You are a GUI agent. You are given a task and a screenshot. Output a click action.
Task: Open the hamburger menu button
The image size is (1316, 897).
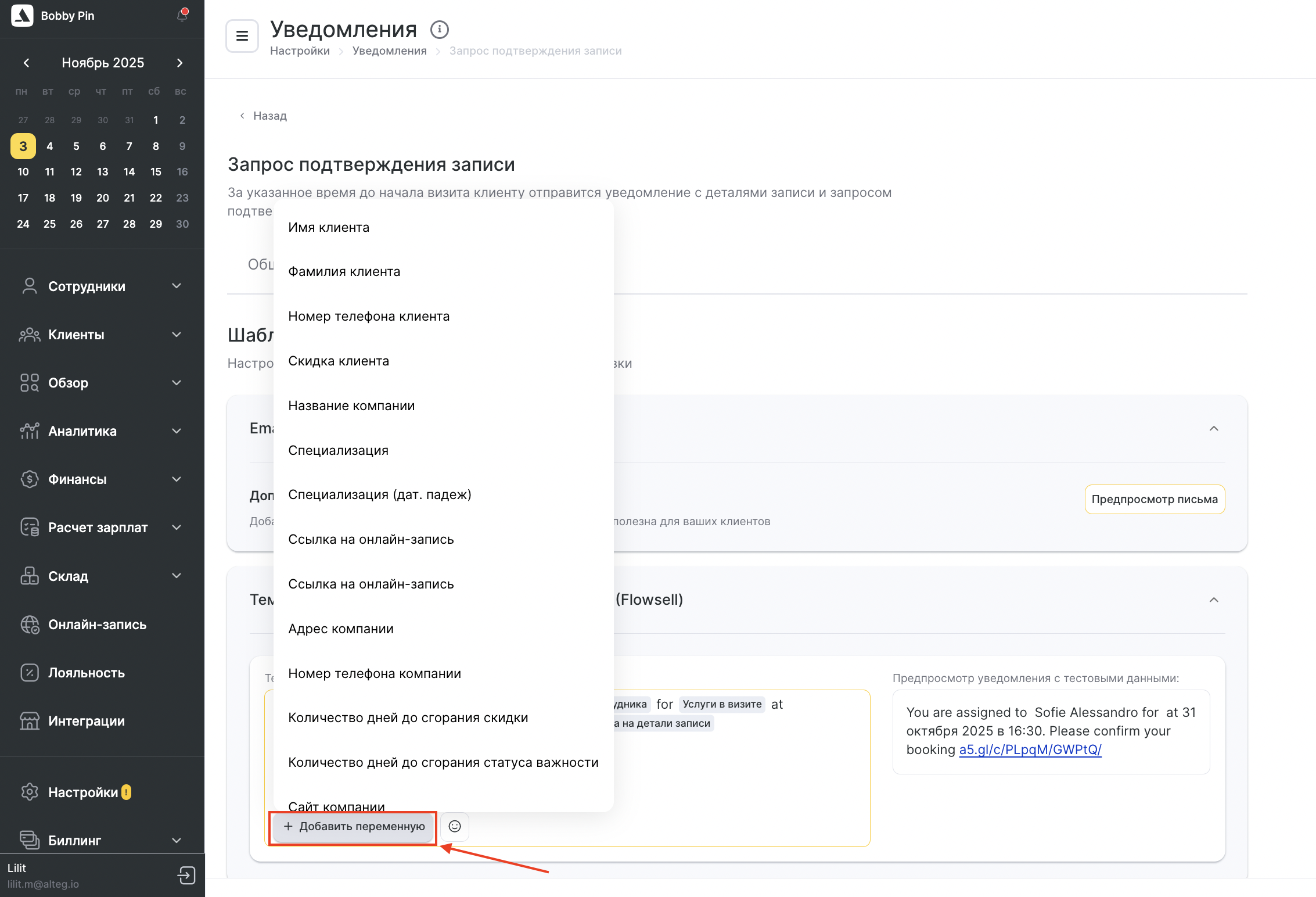point(242,36)
